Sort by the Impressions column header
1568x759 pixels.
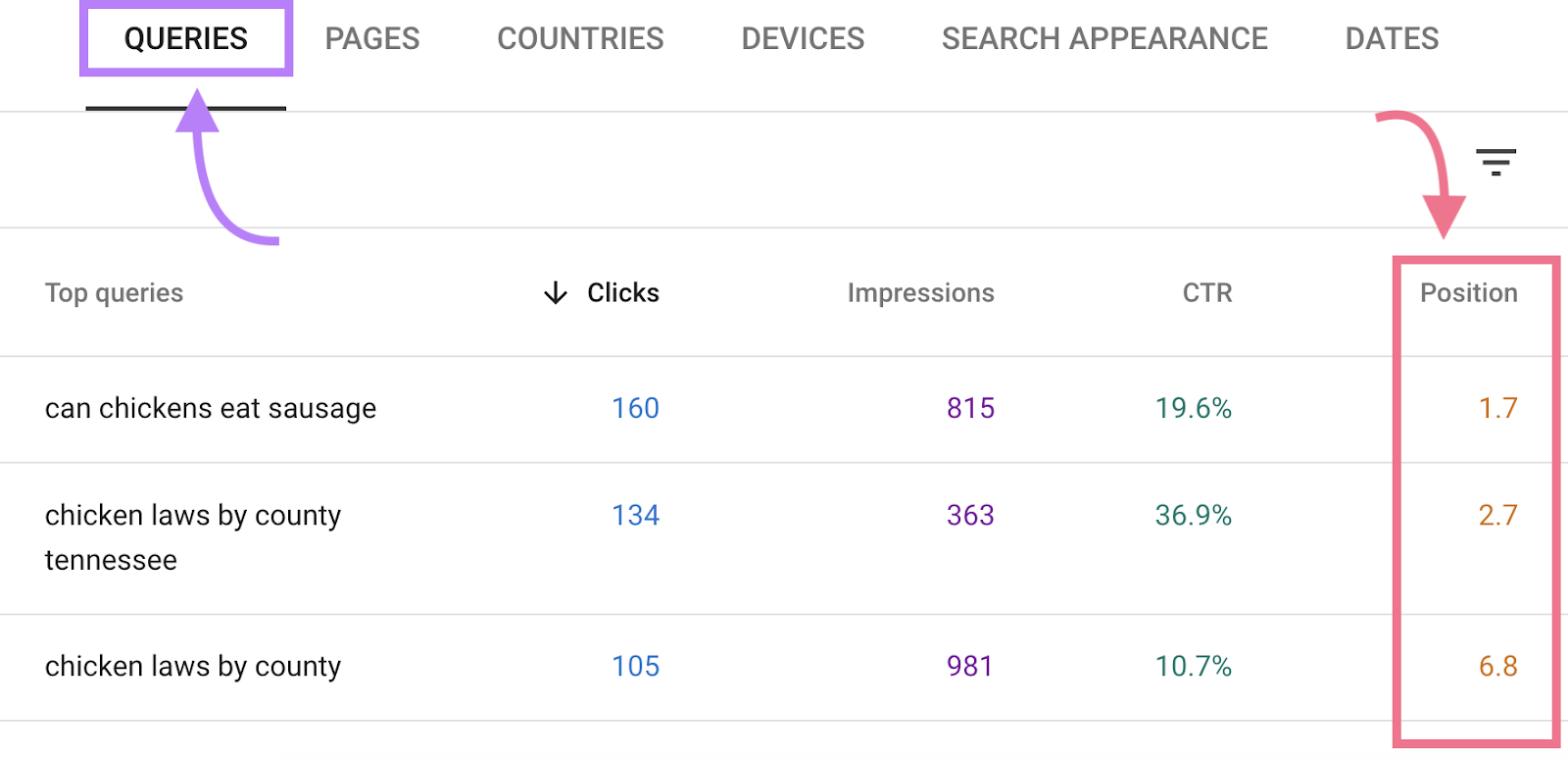(x=920, y=293)
